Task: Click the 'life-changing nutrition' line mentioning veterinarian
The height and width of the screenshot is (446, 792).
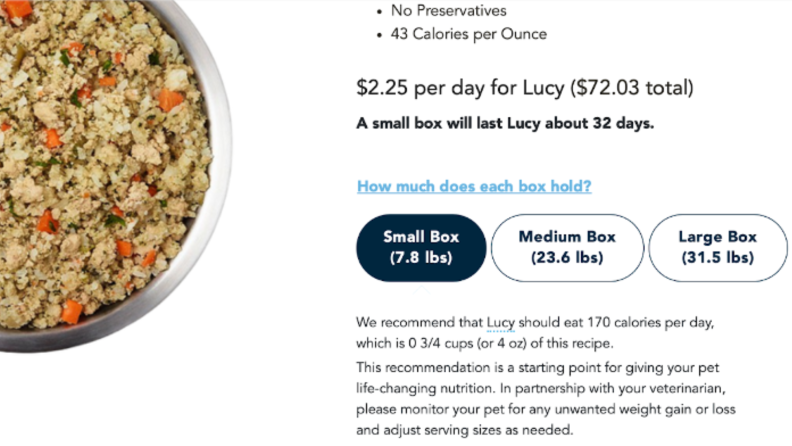Action: (541, 388)
